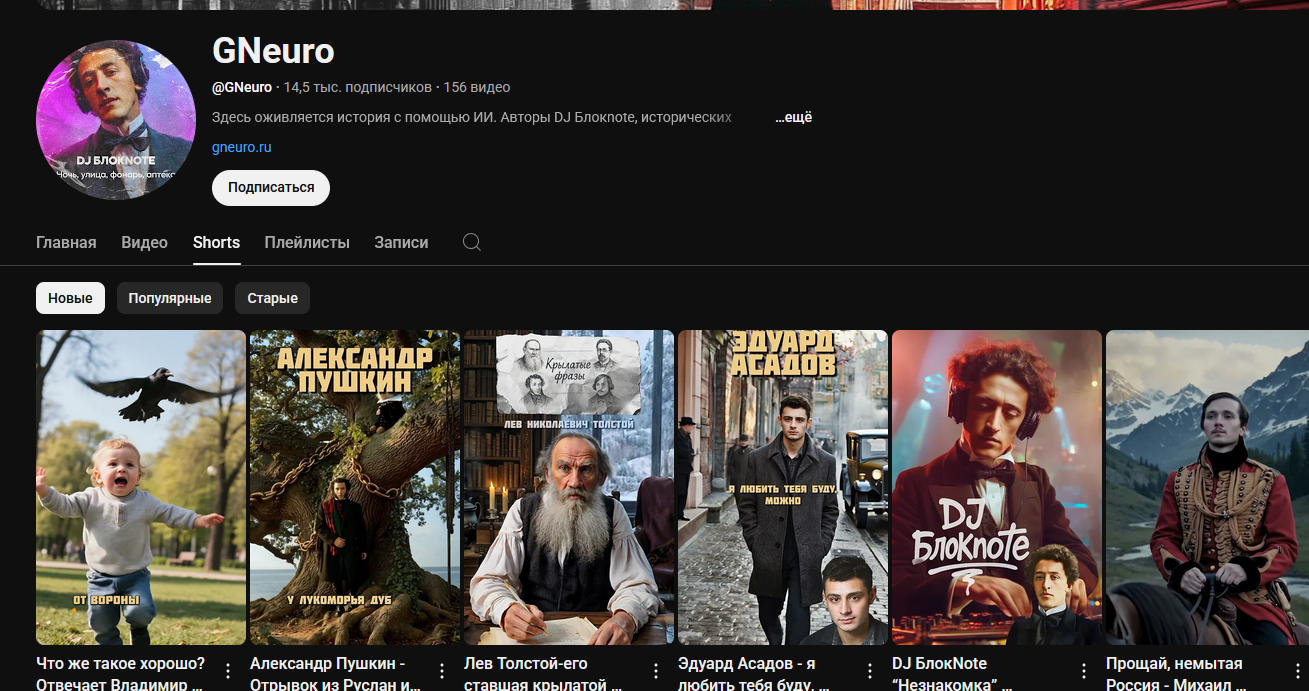
Task: Click the channel search magnifier icon
Action: point(472,242)
